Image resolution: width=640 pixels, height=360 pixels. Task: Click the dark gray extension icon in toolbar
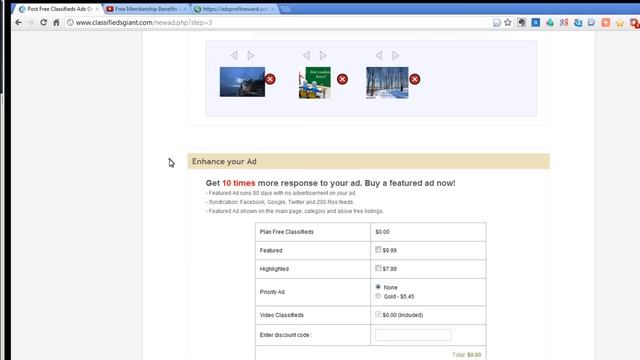(x=522, y=22)
